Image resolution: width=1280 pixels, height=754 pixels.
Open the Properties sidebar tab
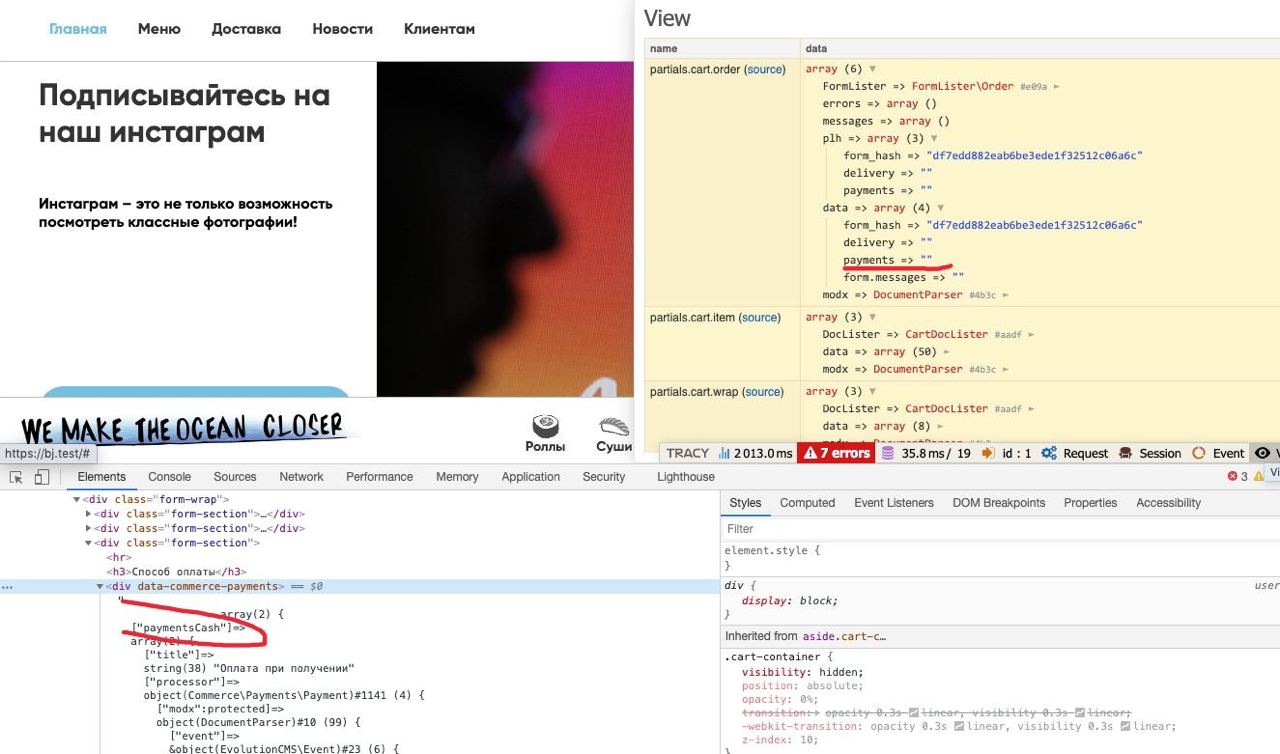pos(1090,503)
